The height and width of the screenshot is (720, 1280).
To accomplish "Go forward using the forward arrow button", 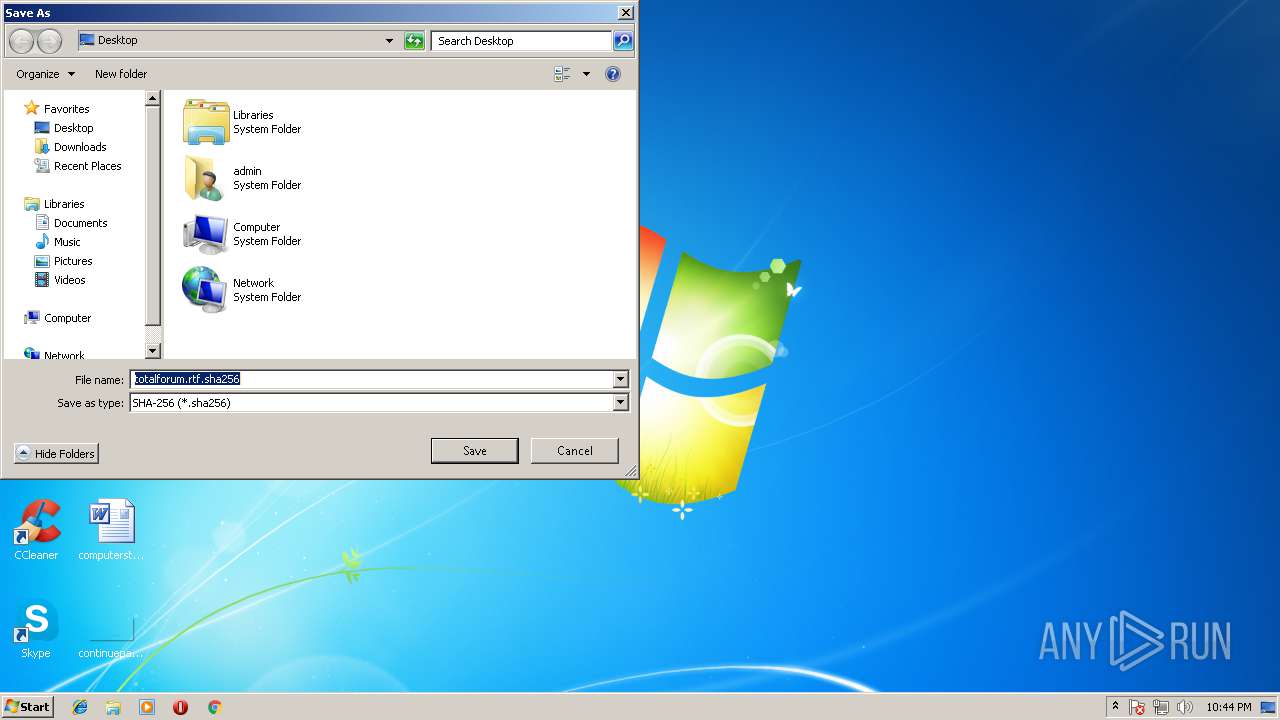I will pos(50,41).
